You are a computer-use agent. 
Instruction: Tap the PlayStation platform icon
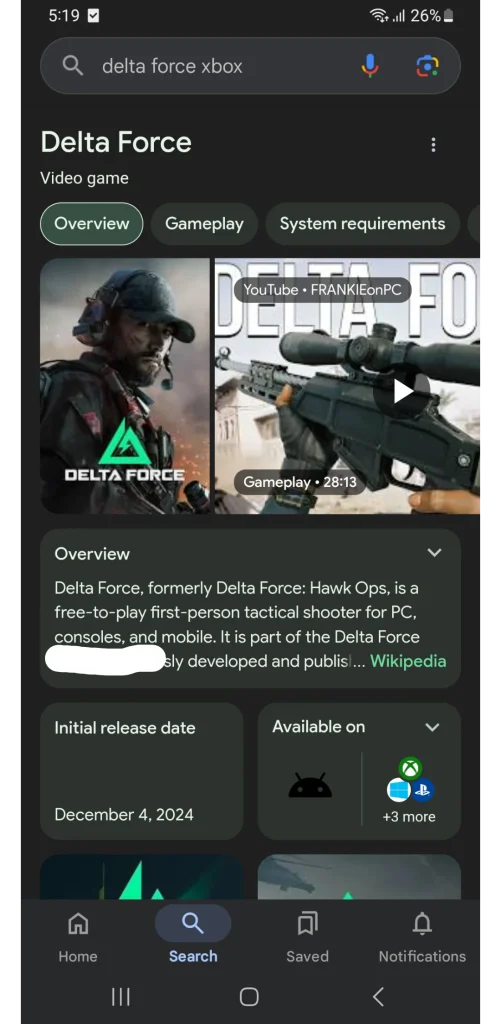pos(423,790)
